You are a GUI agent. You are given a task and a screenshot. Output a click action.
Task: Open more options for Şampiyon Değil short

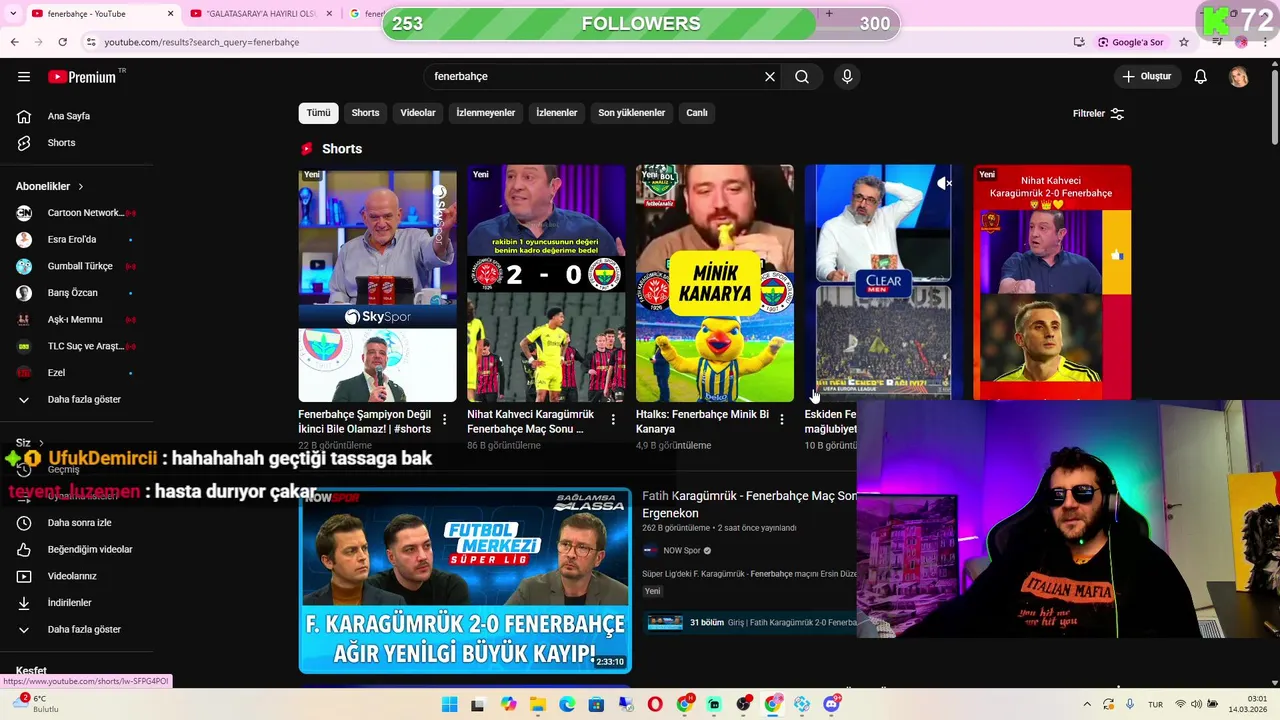[x=445, y=420]
